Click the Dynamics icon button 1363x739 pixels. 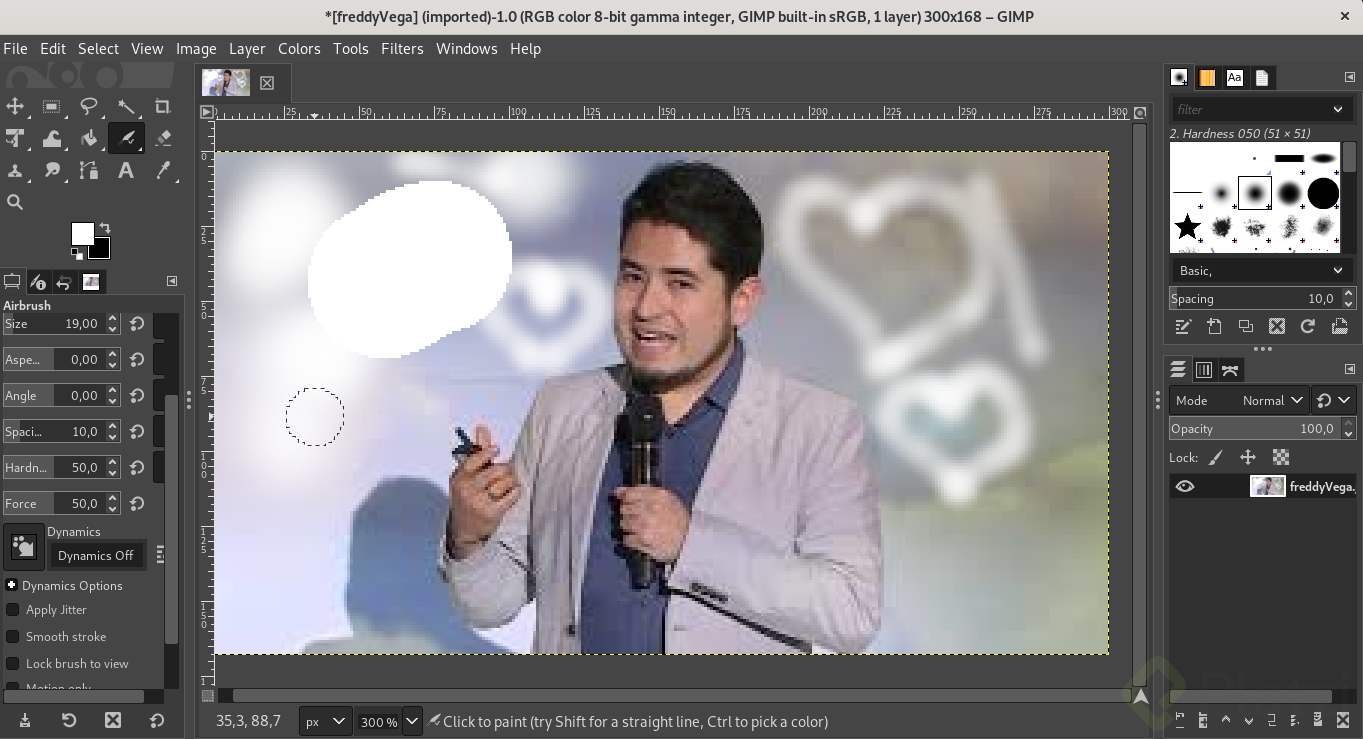[x=24, y=546]
